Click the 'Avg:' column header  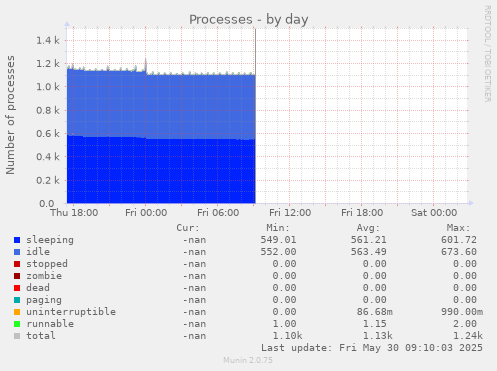click(368, 228)
